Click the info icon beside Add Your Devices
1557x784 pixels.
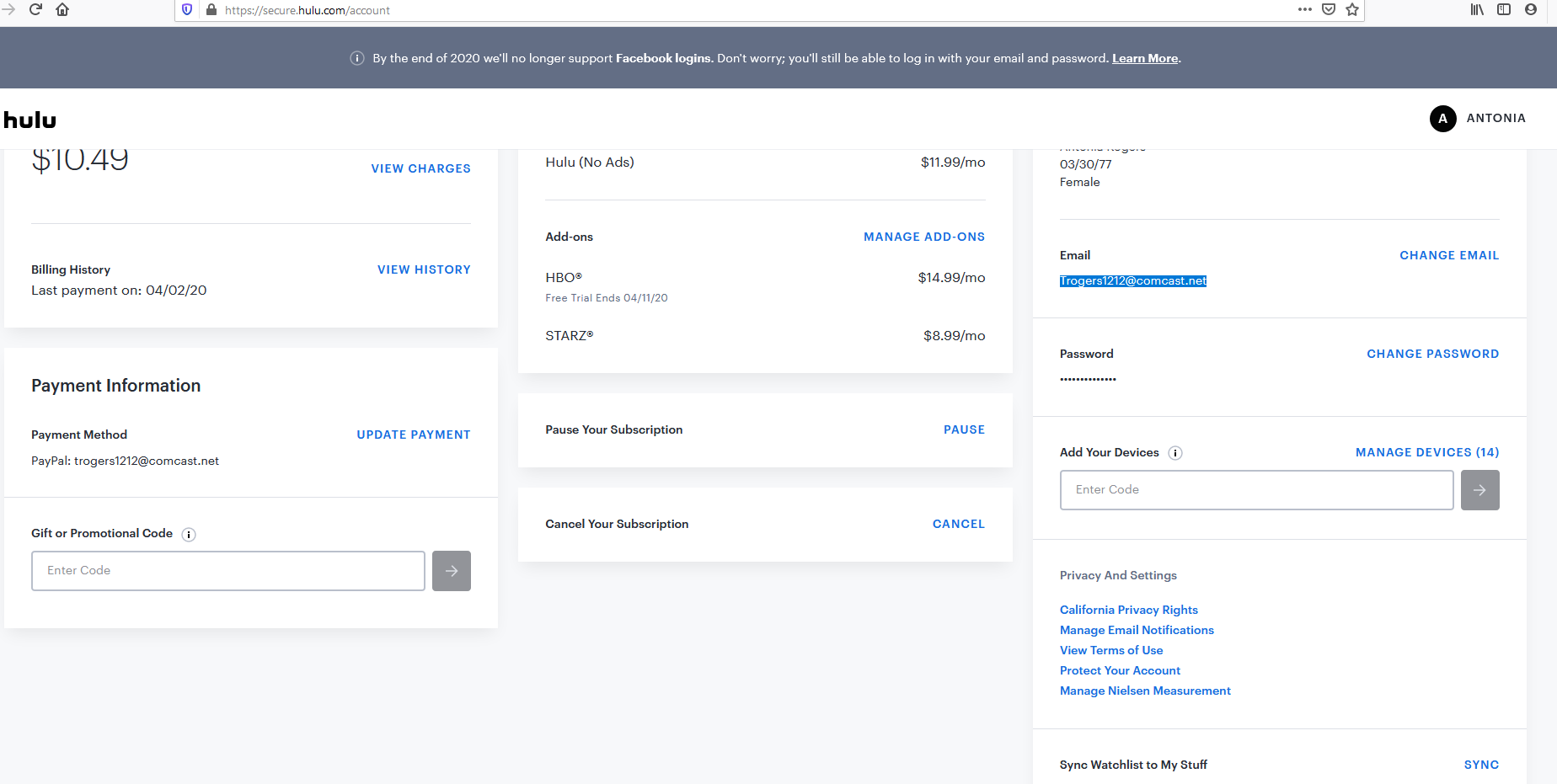click(1175, 453)
